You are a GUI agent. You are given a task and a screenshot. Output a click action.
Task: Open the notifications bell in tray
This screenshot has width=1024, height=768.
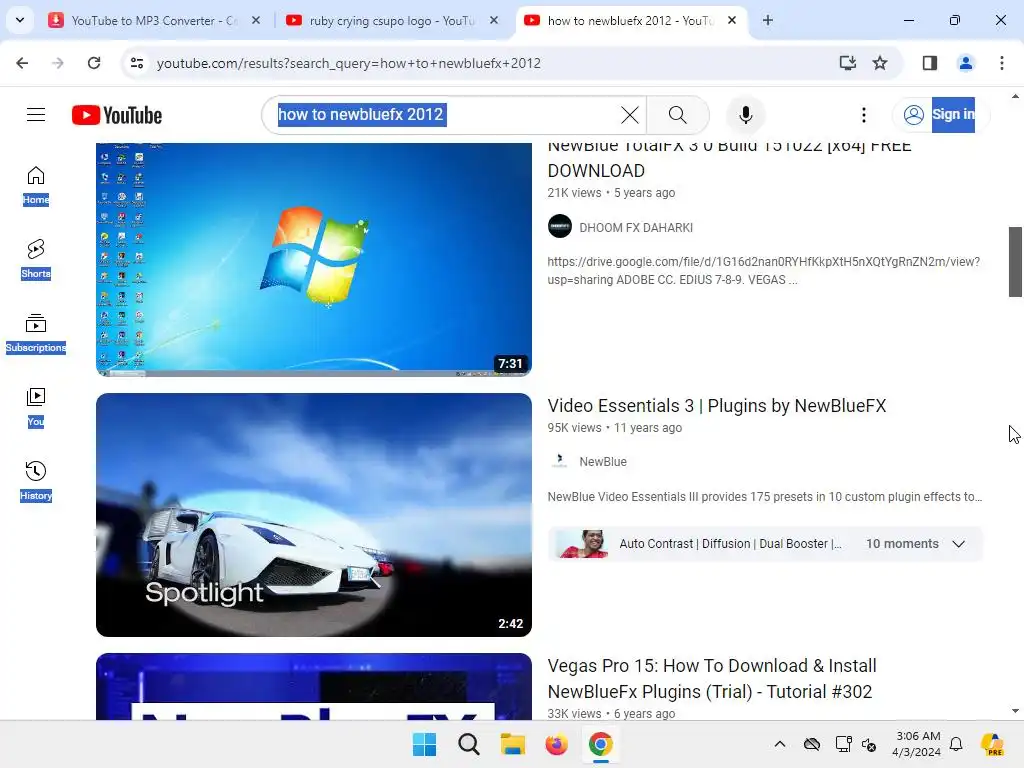pos(956,744)
